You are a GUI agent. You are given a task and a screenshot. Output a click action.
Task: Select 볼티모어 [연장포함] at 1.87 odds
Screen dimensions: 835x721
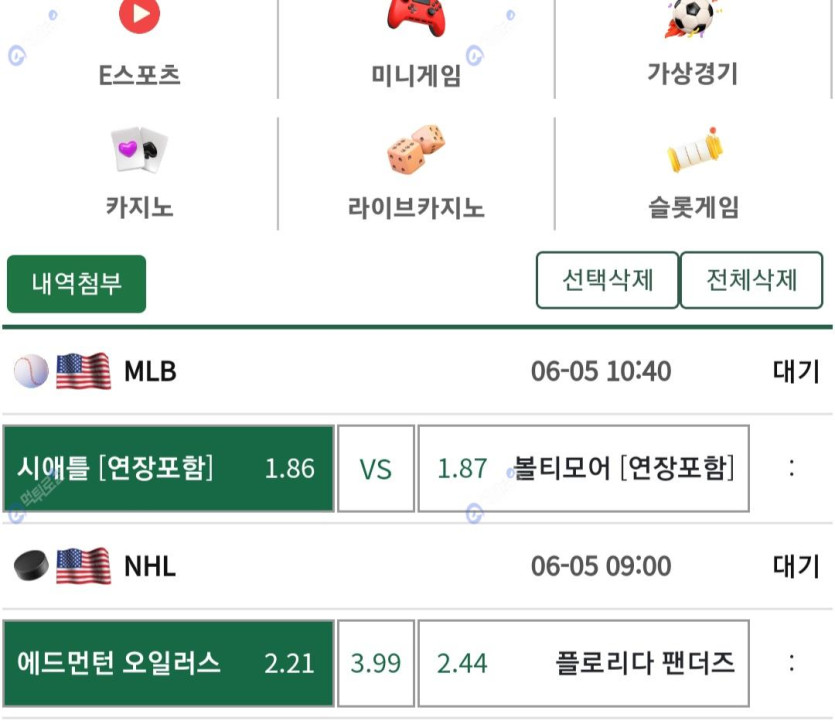pyautogui.click(x=584, y=469)
